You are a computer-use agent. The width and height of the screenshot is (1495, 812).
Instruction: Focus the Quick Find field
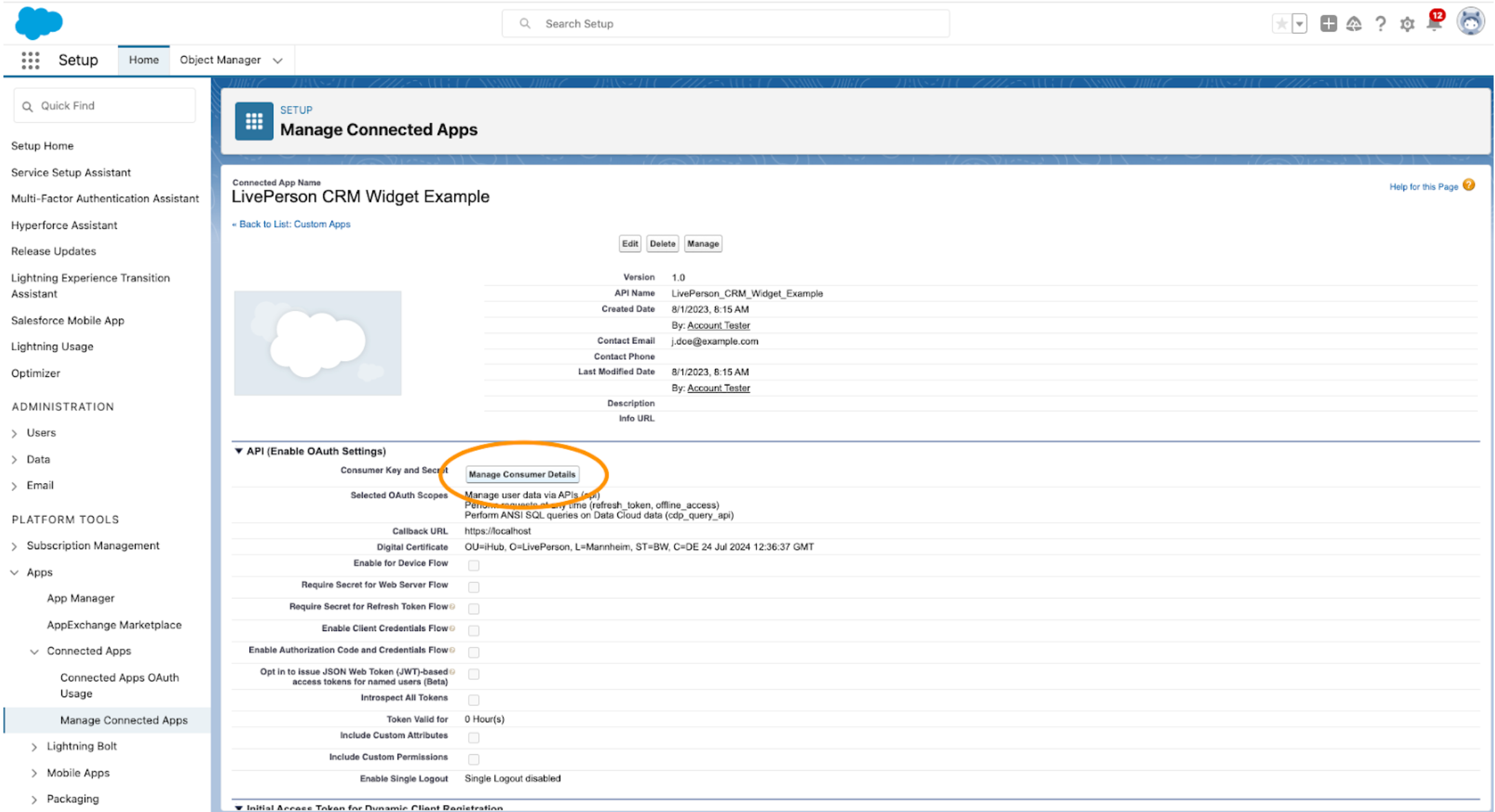point(105,106)
